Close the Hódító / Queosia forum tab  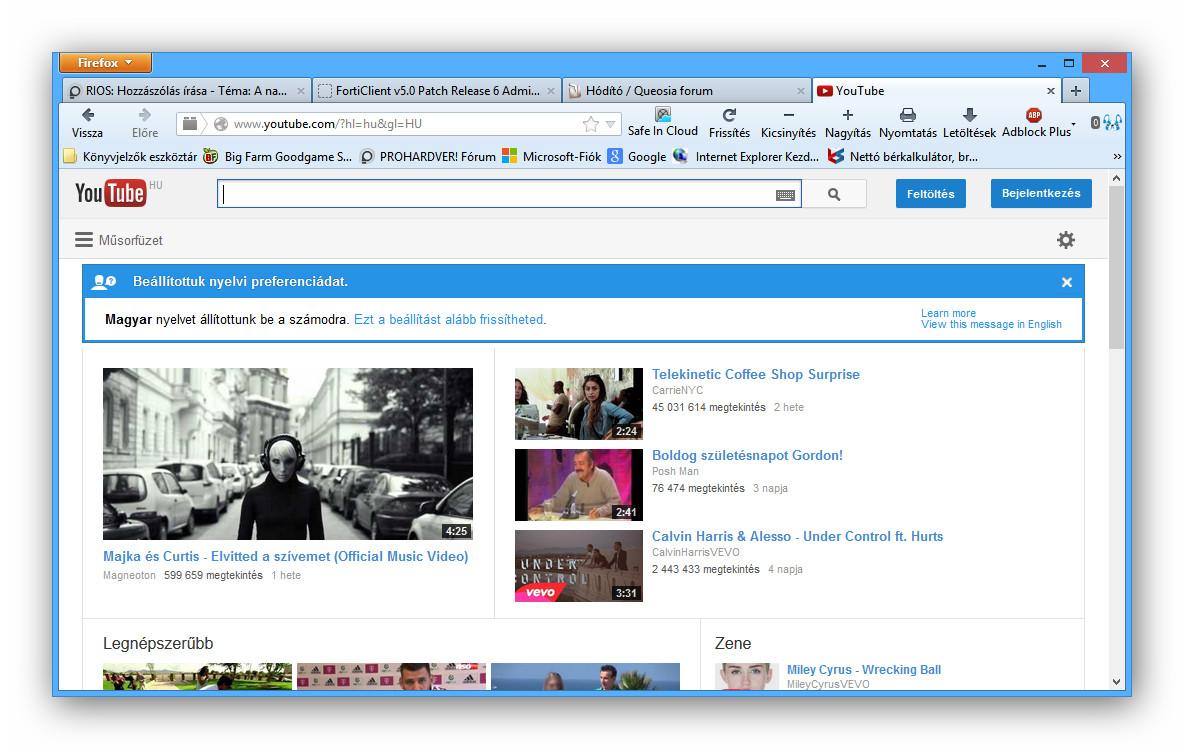pos(800,91)
